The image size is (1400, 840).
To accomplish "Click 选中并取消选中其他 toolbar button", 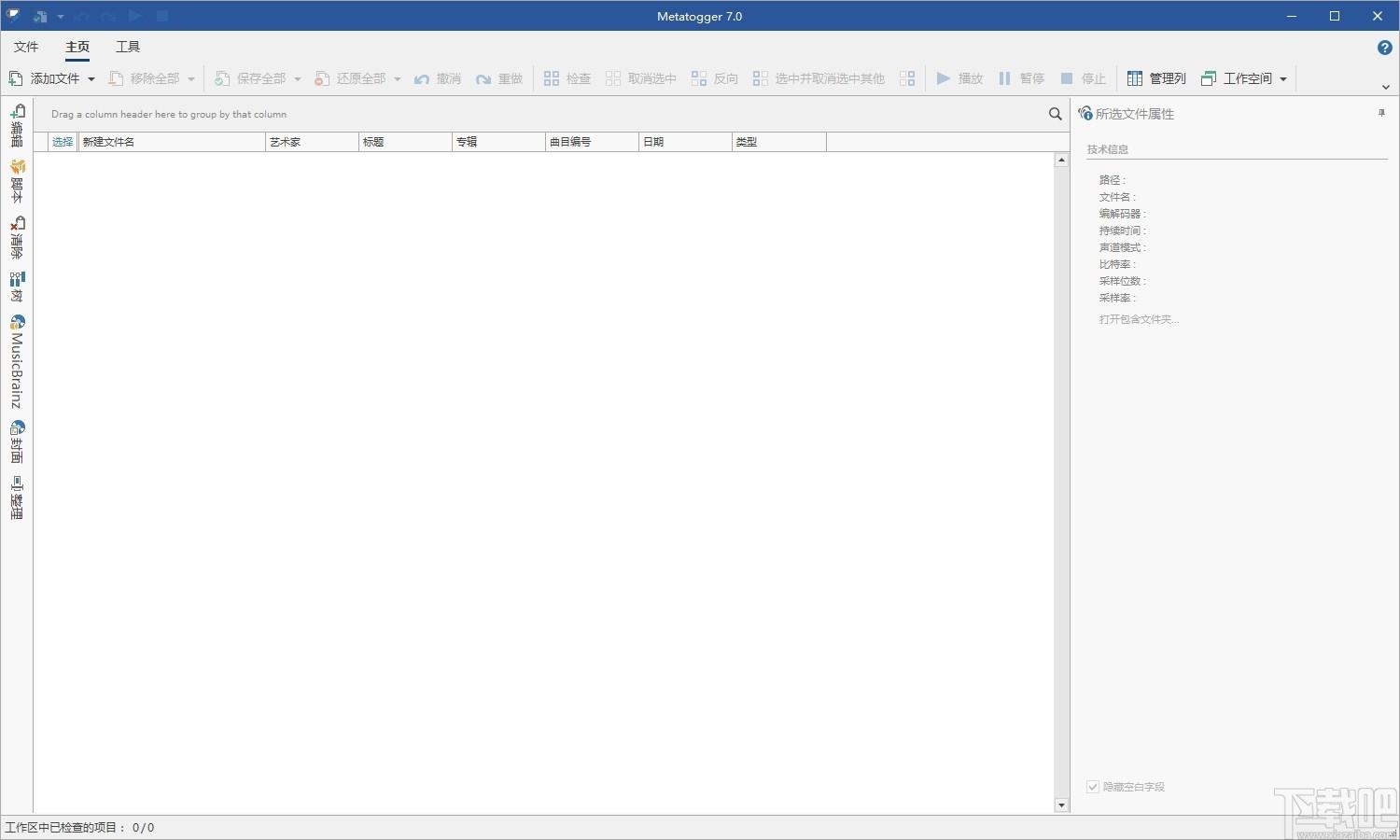I will click(x=819, y=78).
